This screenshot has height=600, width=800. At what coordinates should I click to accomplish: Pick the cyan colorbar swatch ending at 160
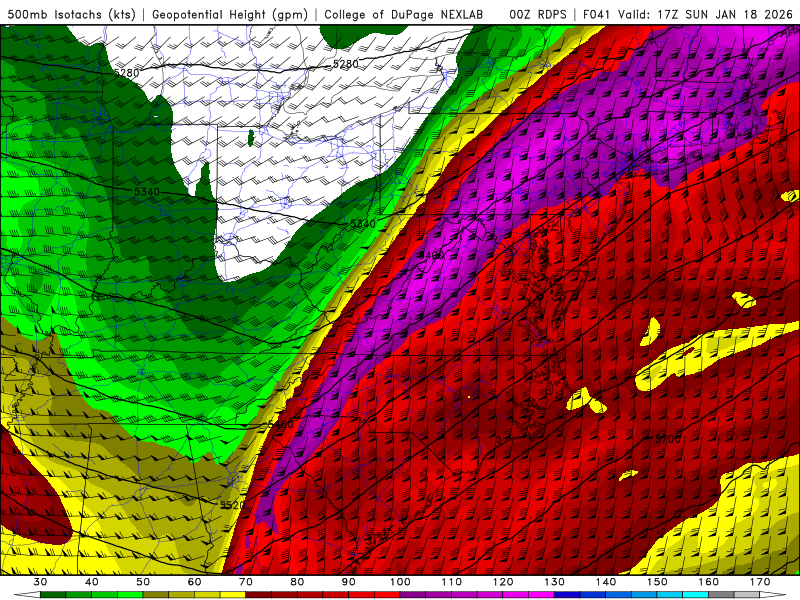695,594
